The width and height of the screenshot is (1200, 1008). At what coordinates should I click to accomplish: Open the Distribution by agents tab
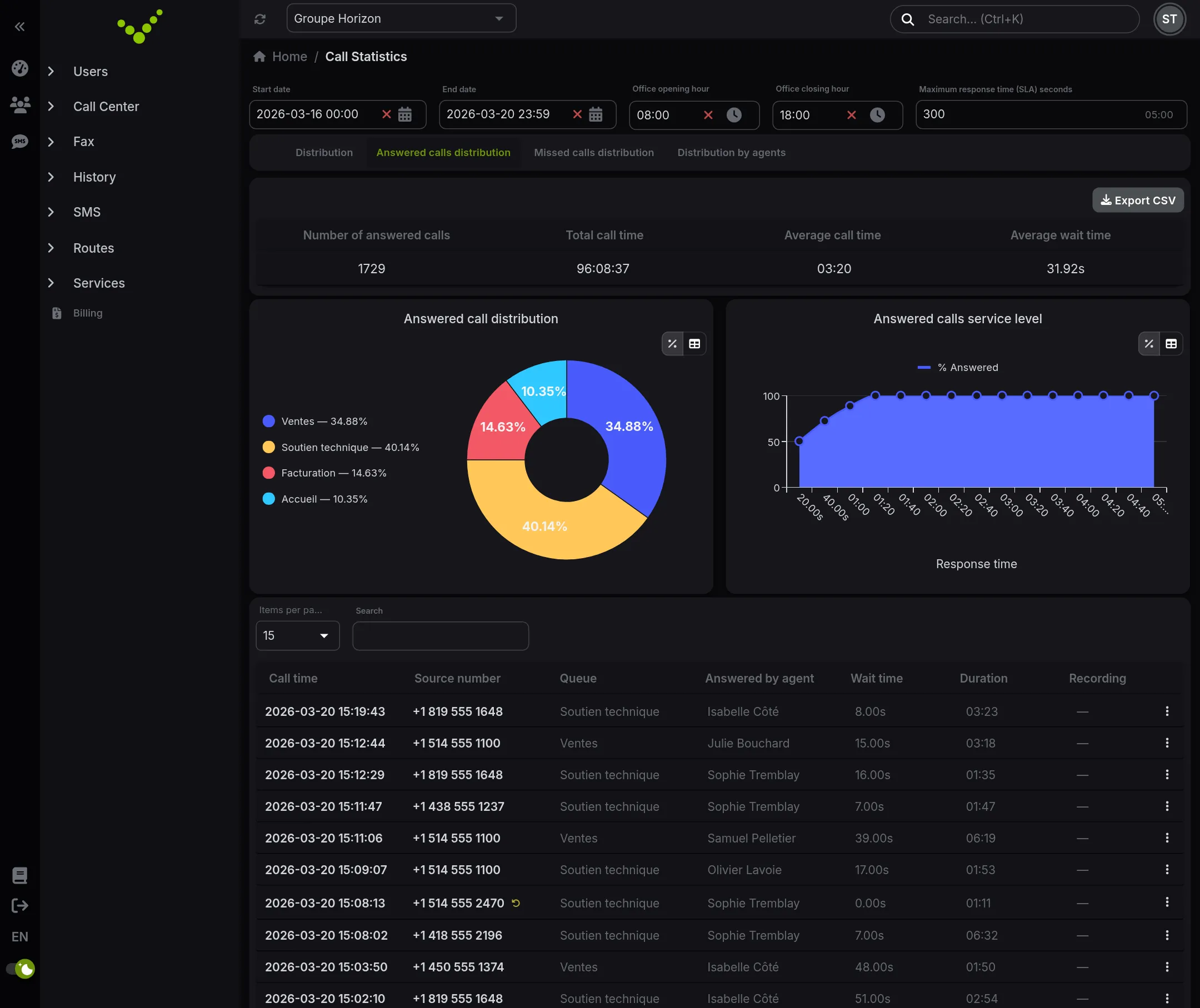731,153
